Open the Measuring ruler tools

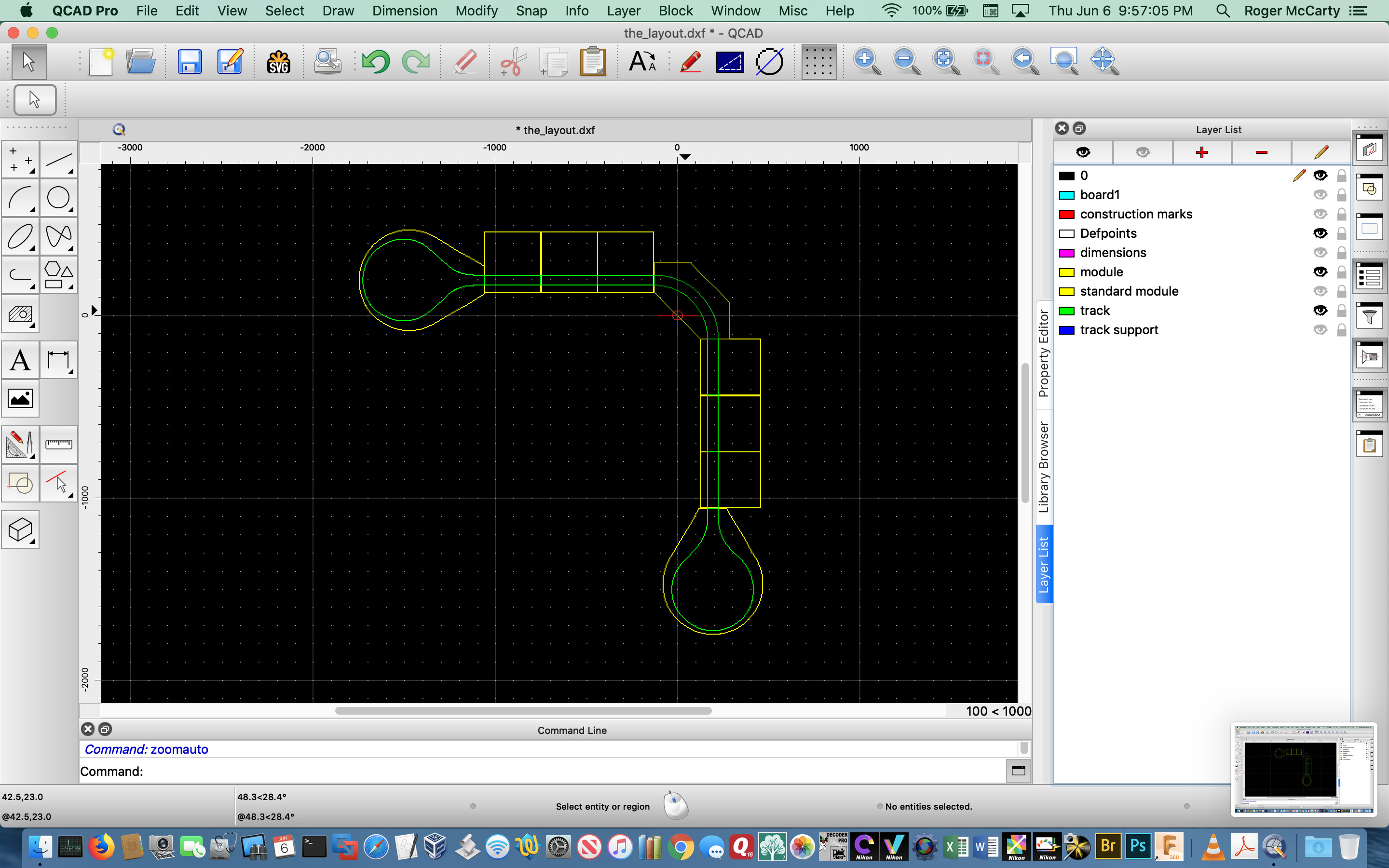point(58,444)
